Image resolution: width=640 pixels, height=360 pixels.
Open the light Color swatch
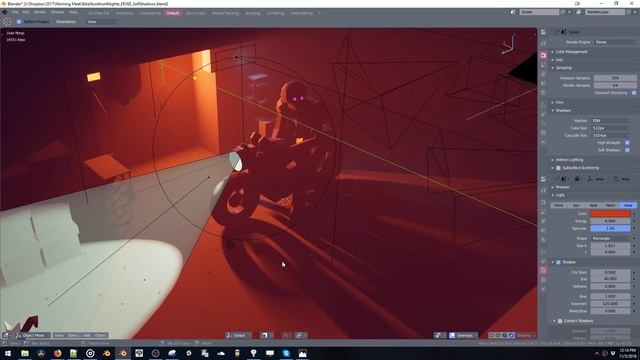point(611,213)
